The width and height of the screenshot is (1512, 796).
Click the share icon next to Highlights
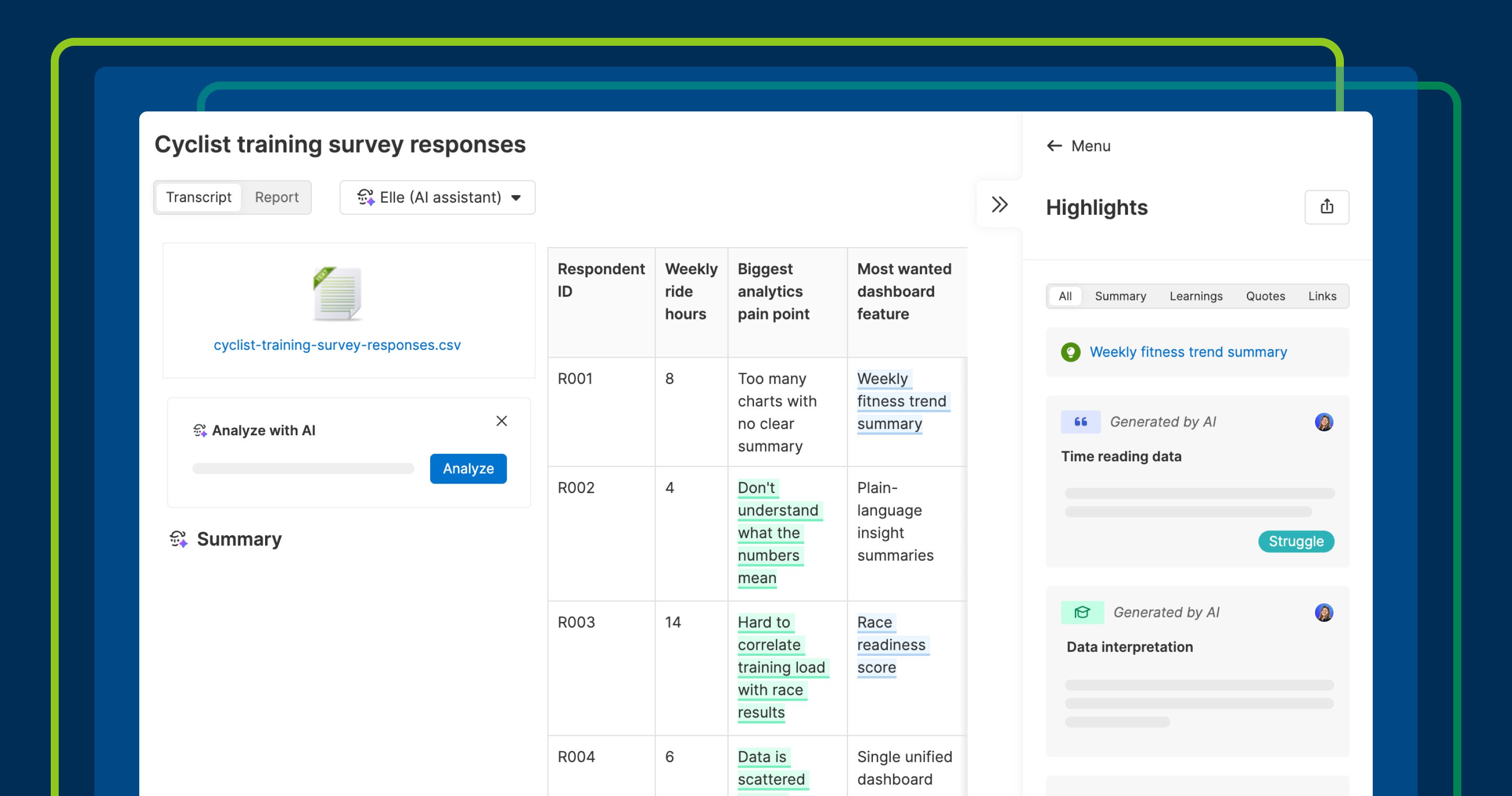tap(1326, 206)
